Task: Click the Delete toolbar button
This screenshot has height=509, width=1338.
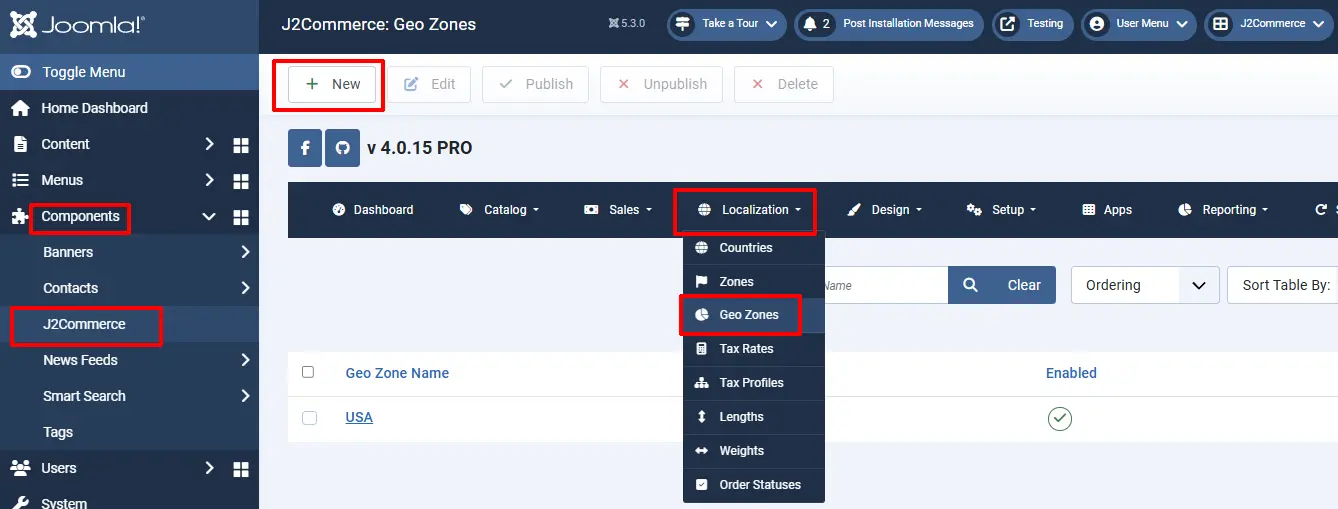Action: 784,84
